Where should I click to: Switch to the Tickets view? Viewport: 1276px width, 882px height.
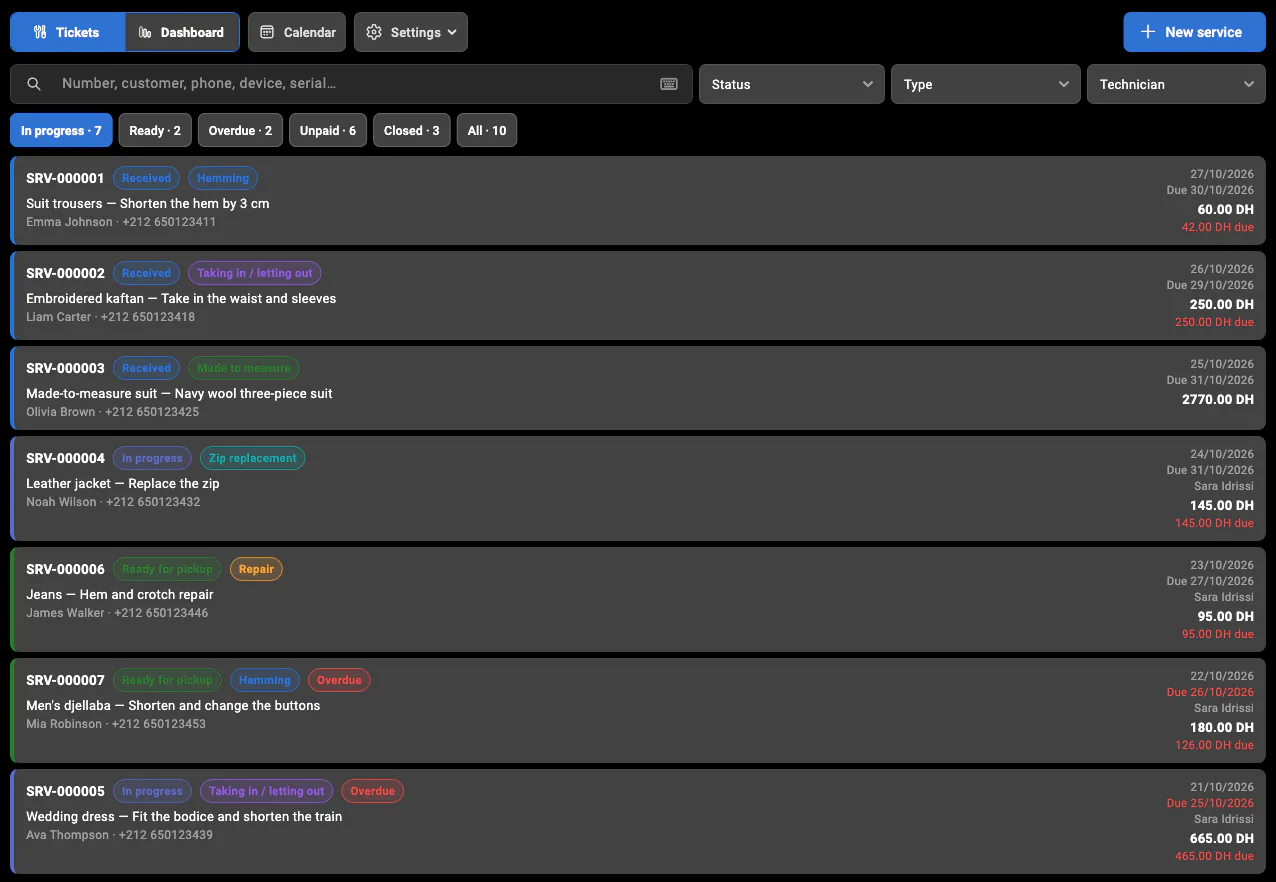[x=68, y=32]
